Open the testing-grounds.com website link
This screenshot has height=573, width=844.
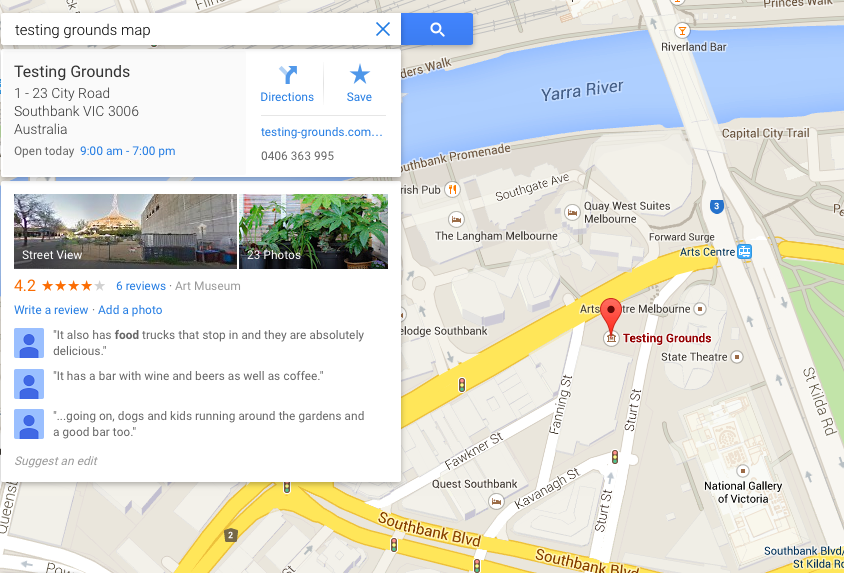click(322, 132)
